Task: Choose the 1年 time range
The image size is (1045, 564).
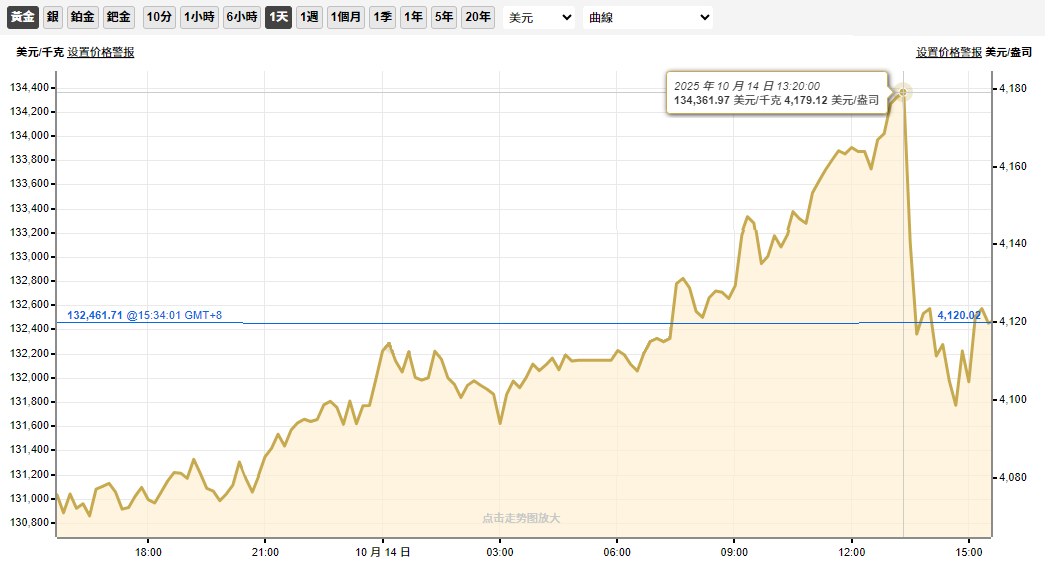Action: pyautogui.click(x=412, y=17)
